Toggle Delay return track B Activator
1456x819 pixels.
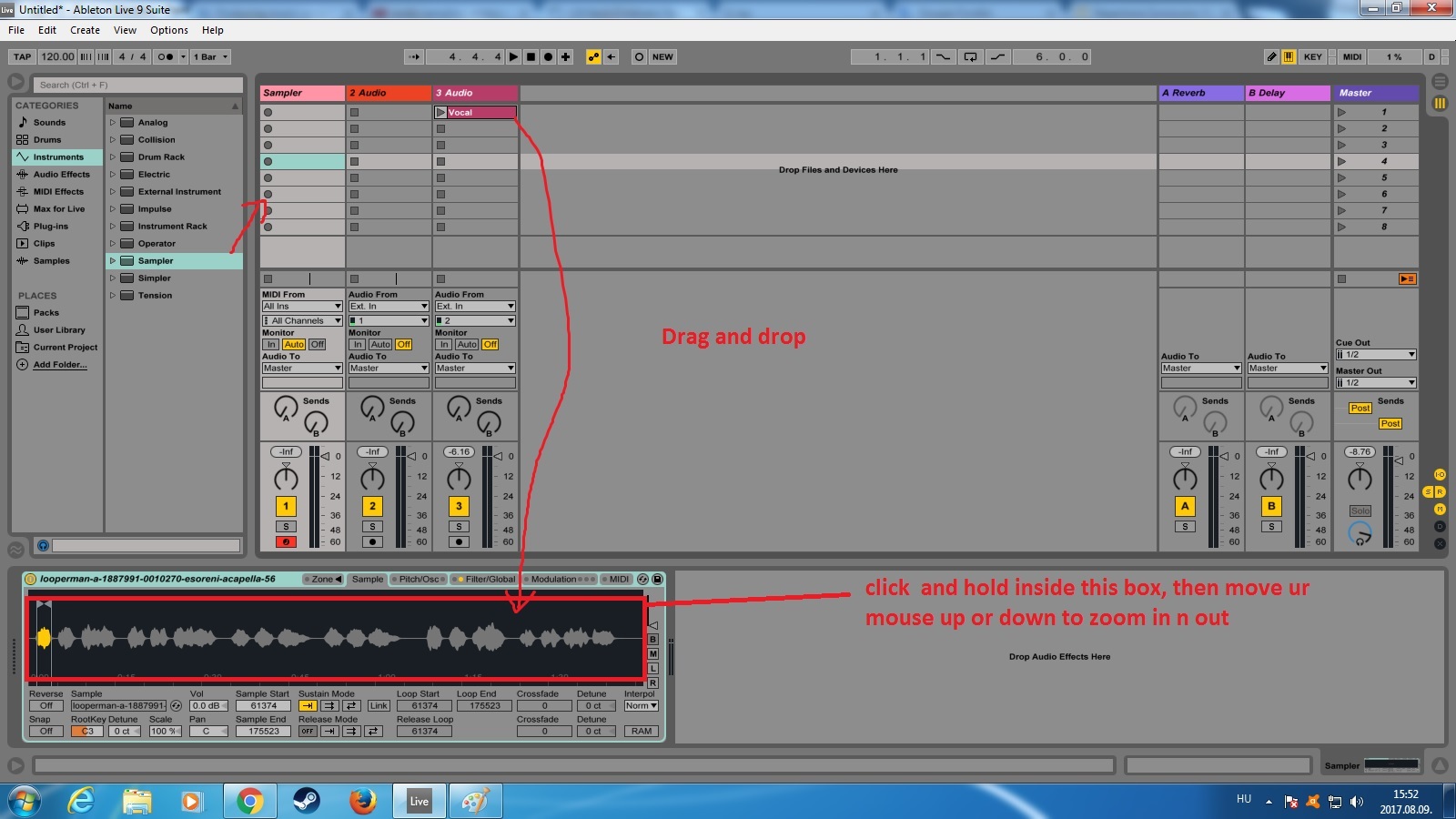click(x=1271, y=506)
